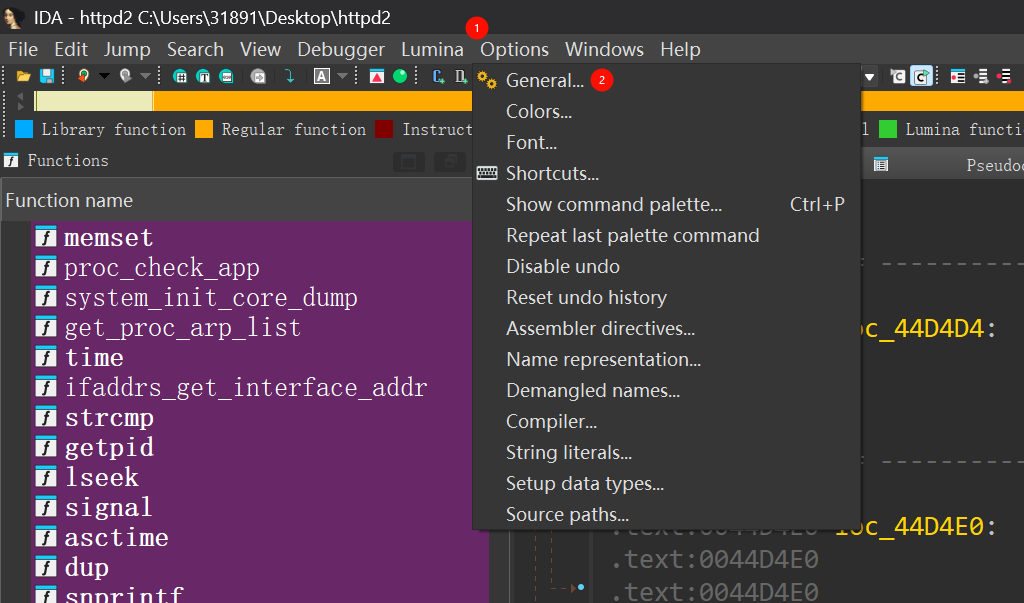Open the jump back history dropdown arrow

(104, 76)
